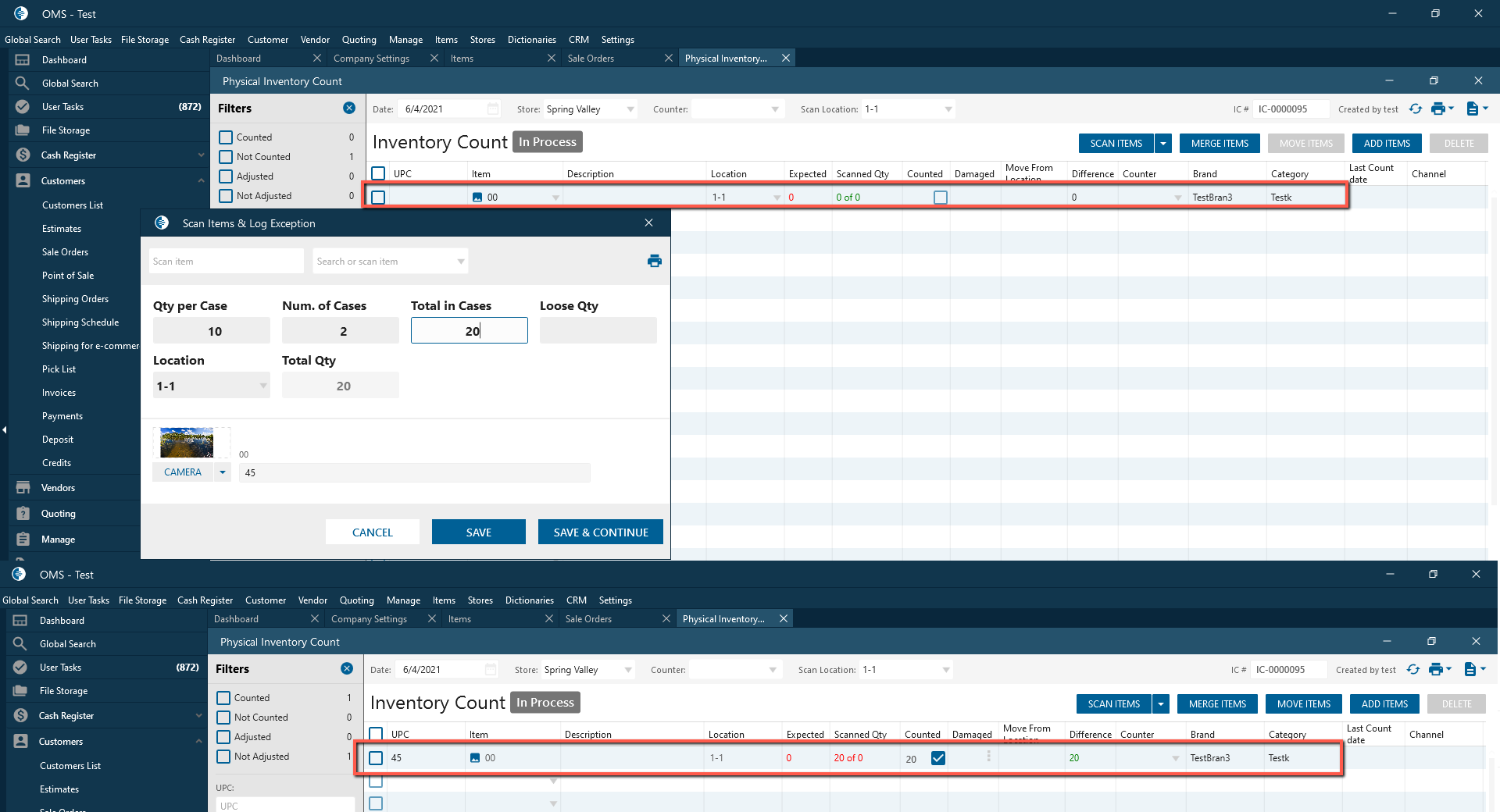This screenshot has width=1500, height=812.
Task: Click ADD ITEMS button in lower window
Action: (1385, 704)
